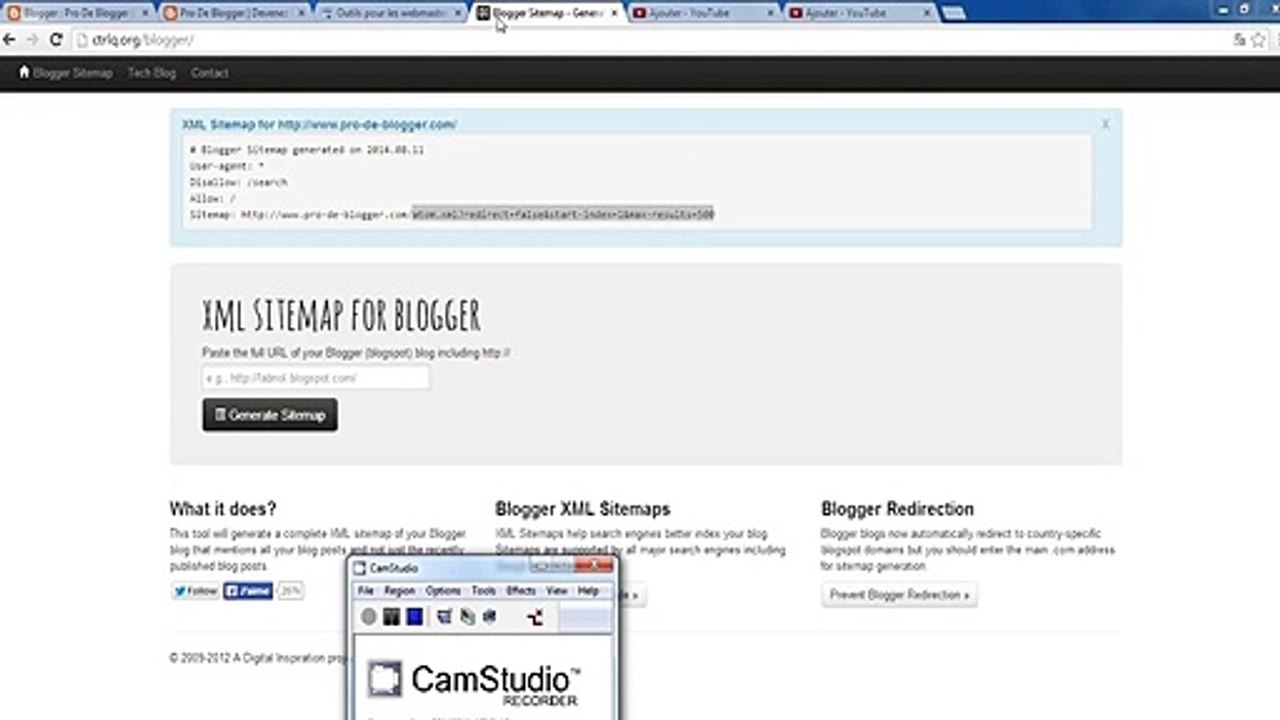Screen dimensions: 1280x720
Task: Click the 'Disallow: /search' line
Action: click(238, 182)
